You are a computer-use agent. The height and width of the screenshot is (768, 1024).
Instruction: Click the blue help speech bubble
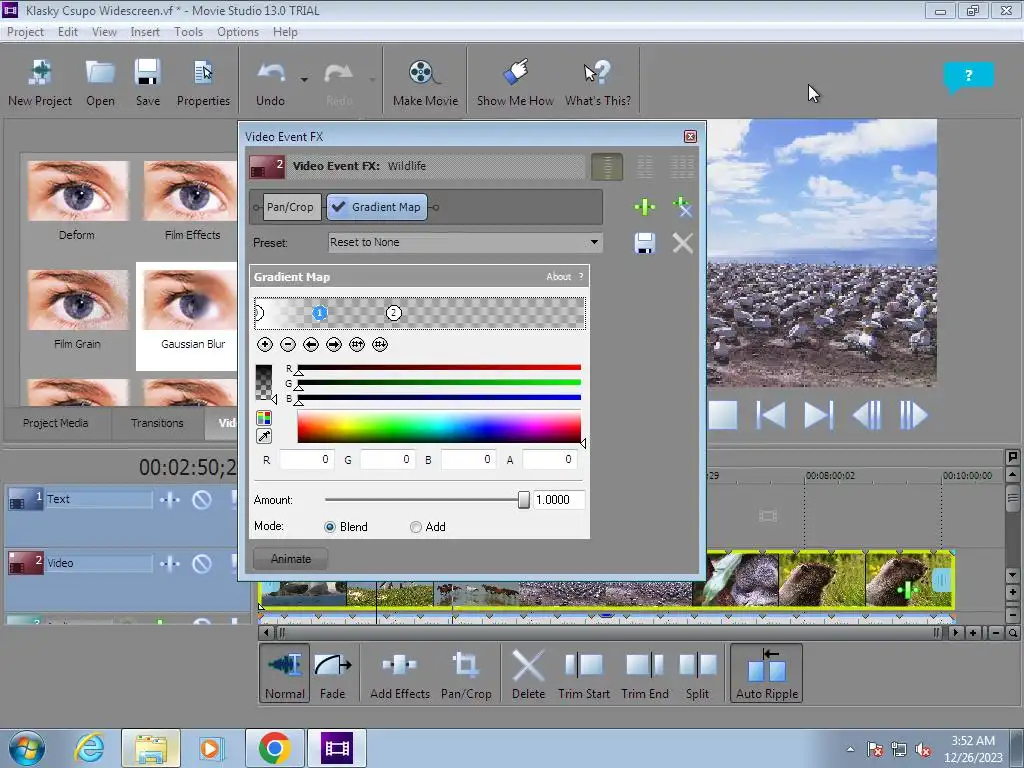click(x=968, y=77)
